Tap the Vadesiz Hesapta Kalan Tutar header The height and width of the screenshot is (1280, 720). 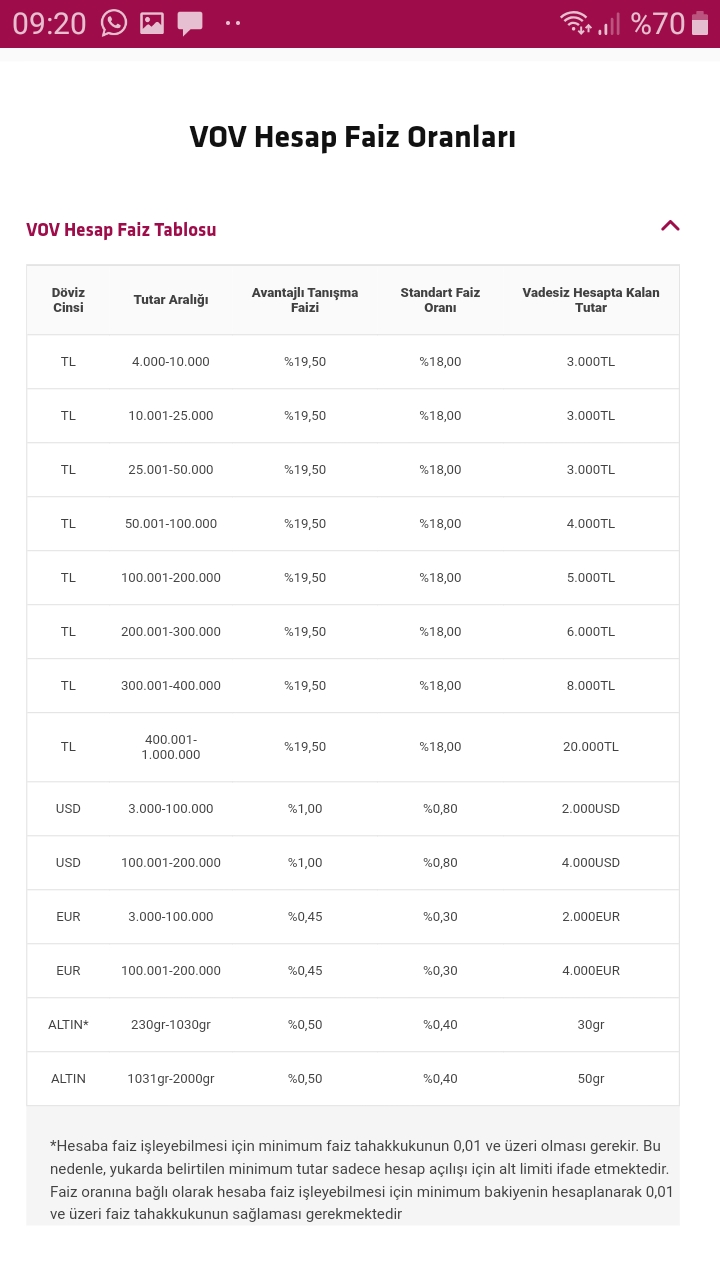click(591, 300)
